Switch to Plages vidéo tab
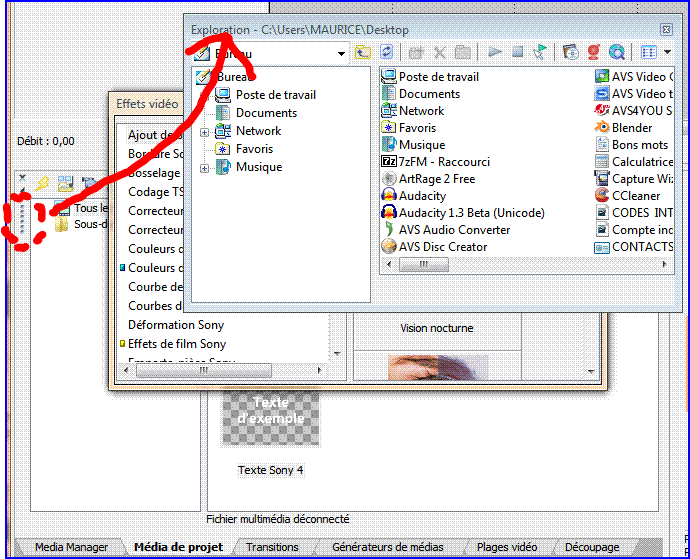This screenshot has width=690, height=559. 507,547
